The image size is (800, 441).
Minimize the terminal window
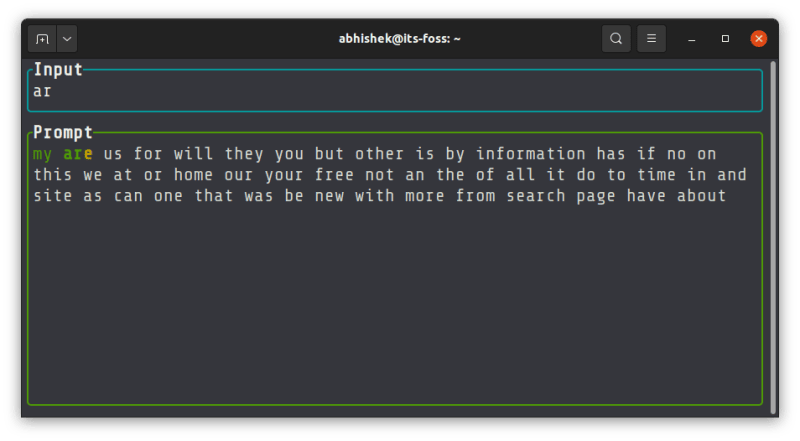[692, 39]
